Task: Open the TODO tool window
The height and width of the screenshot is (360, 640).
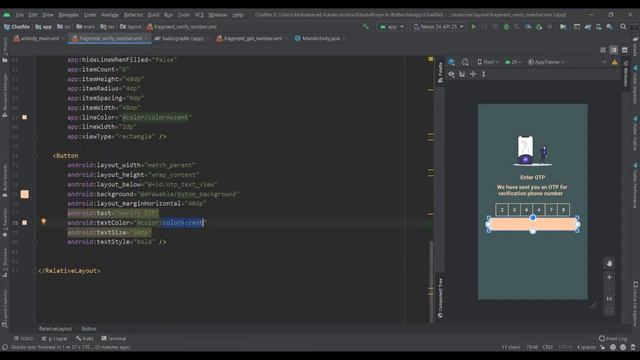Action: coord(24,338)
